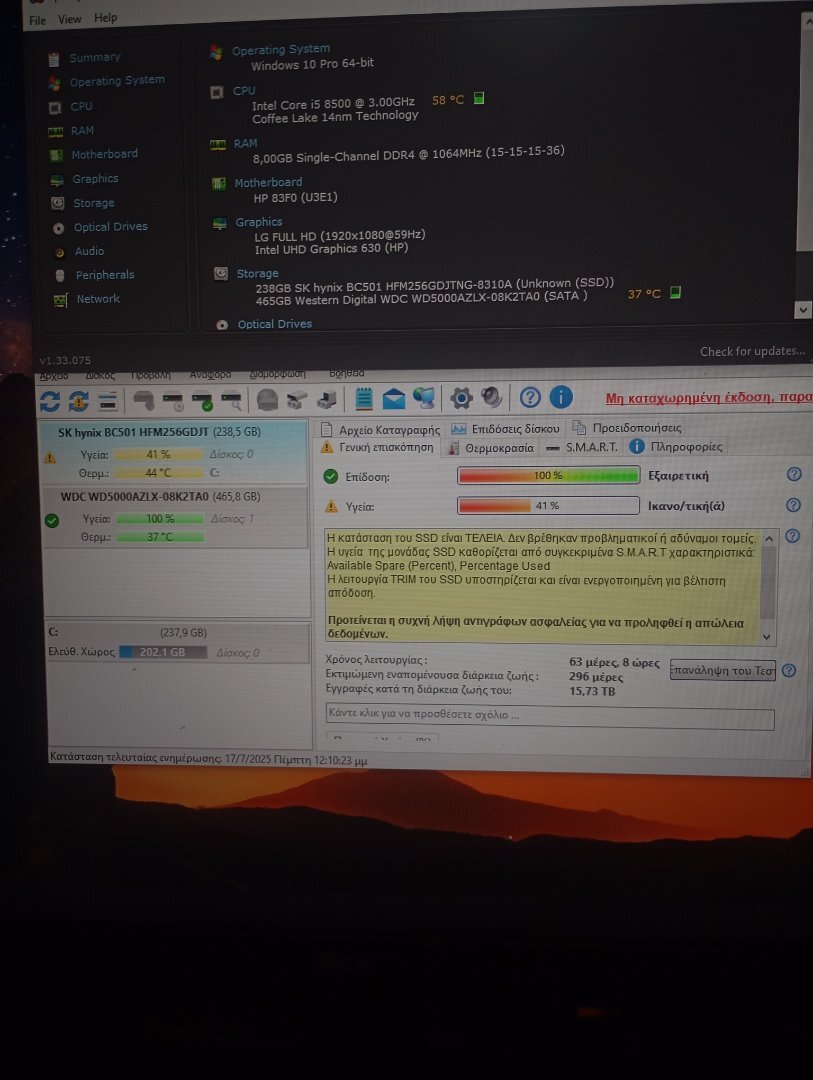The image size is (813, 1080).
Task: Click Operating System heading in Speccy summary
Action: pyautogui.click(x=280, y=50)
